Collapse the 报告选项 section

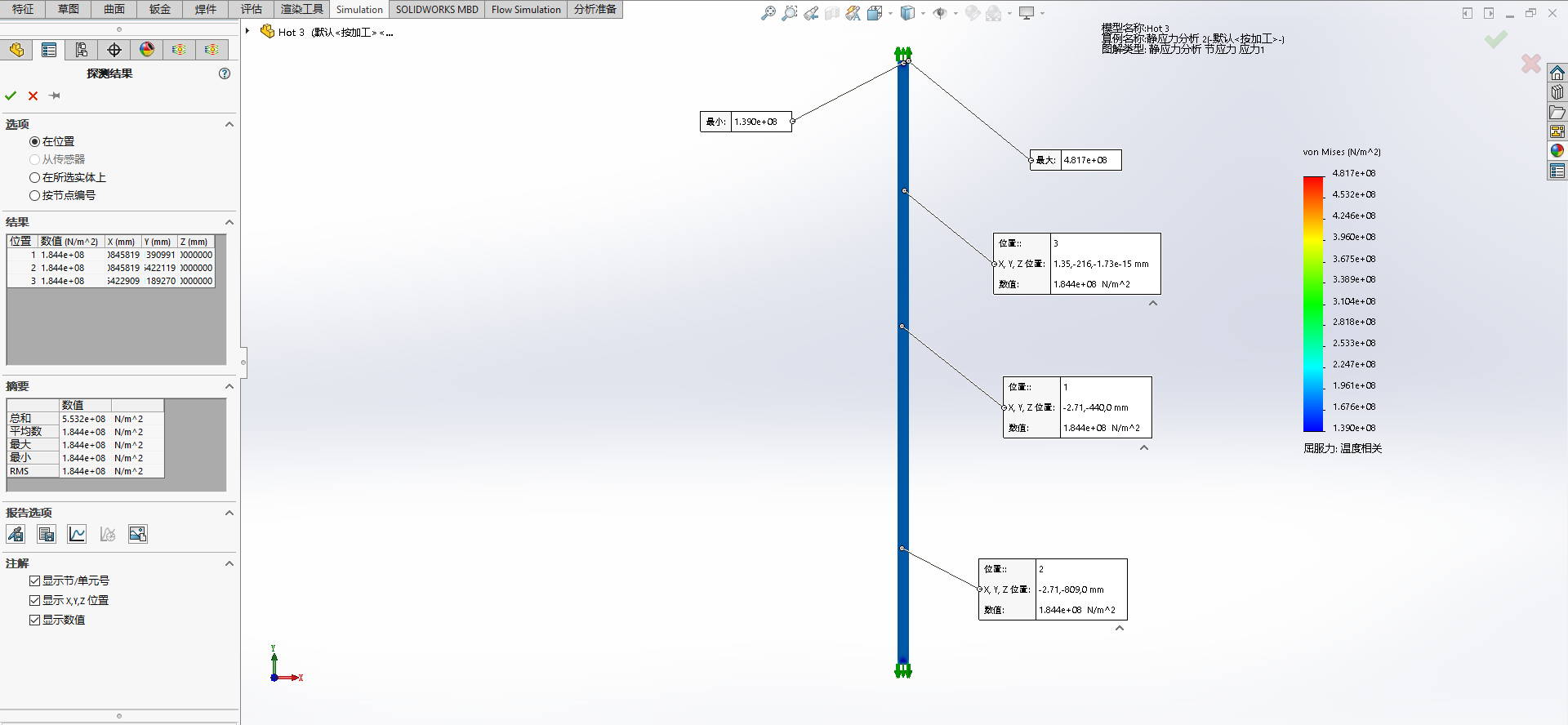click(229, 513)
